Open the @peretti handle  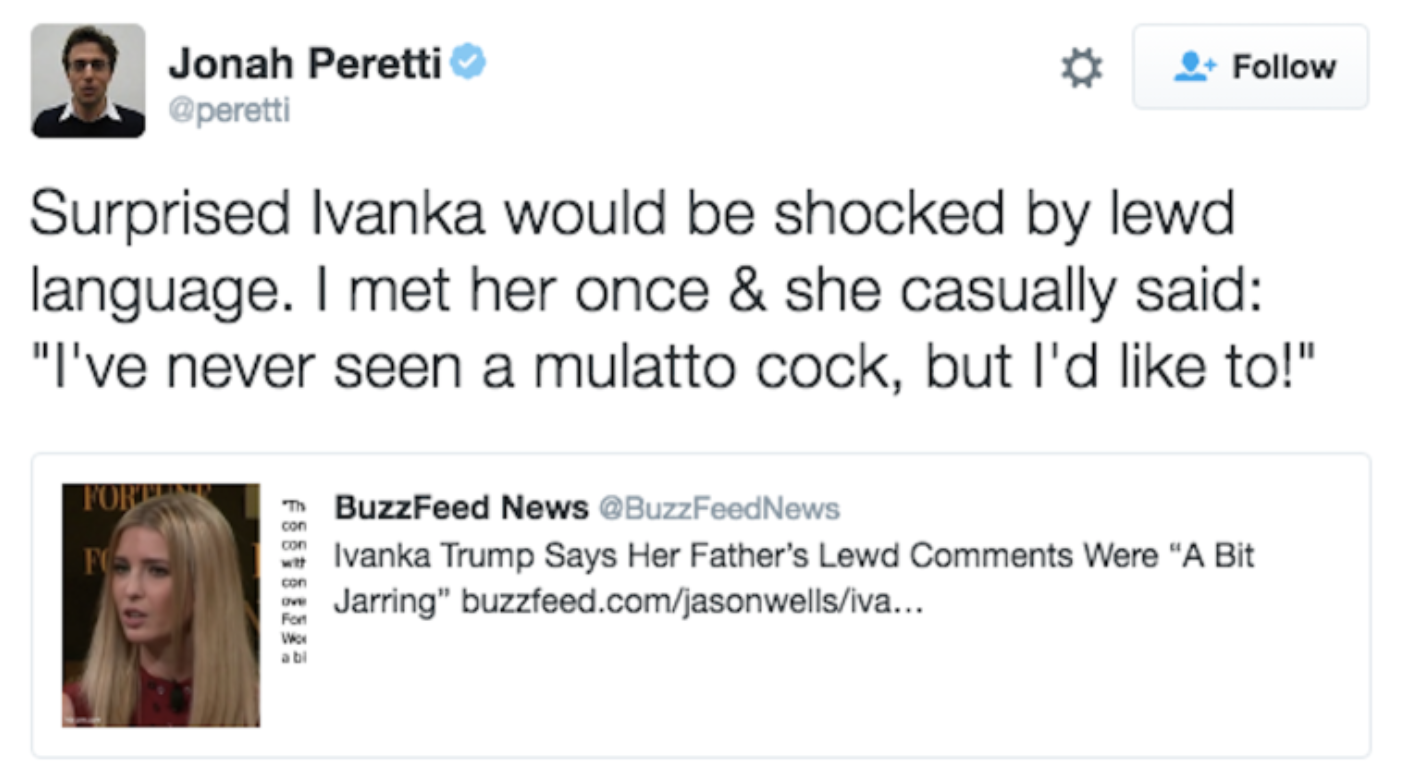(x=229, y=110)
